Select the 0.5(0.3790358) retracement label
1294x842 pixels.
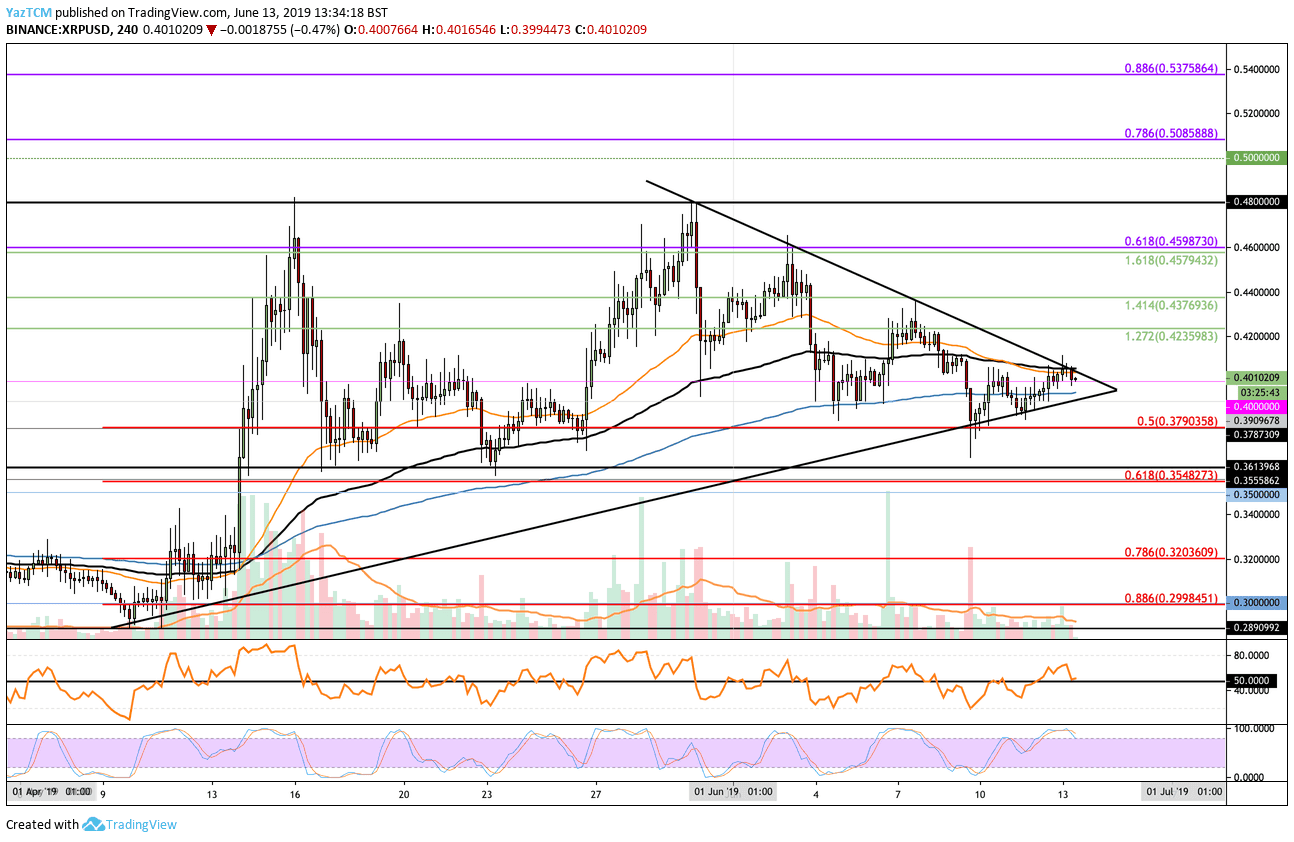point(1176,421)
